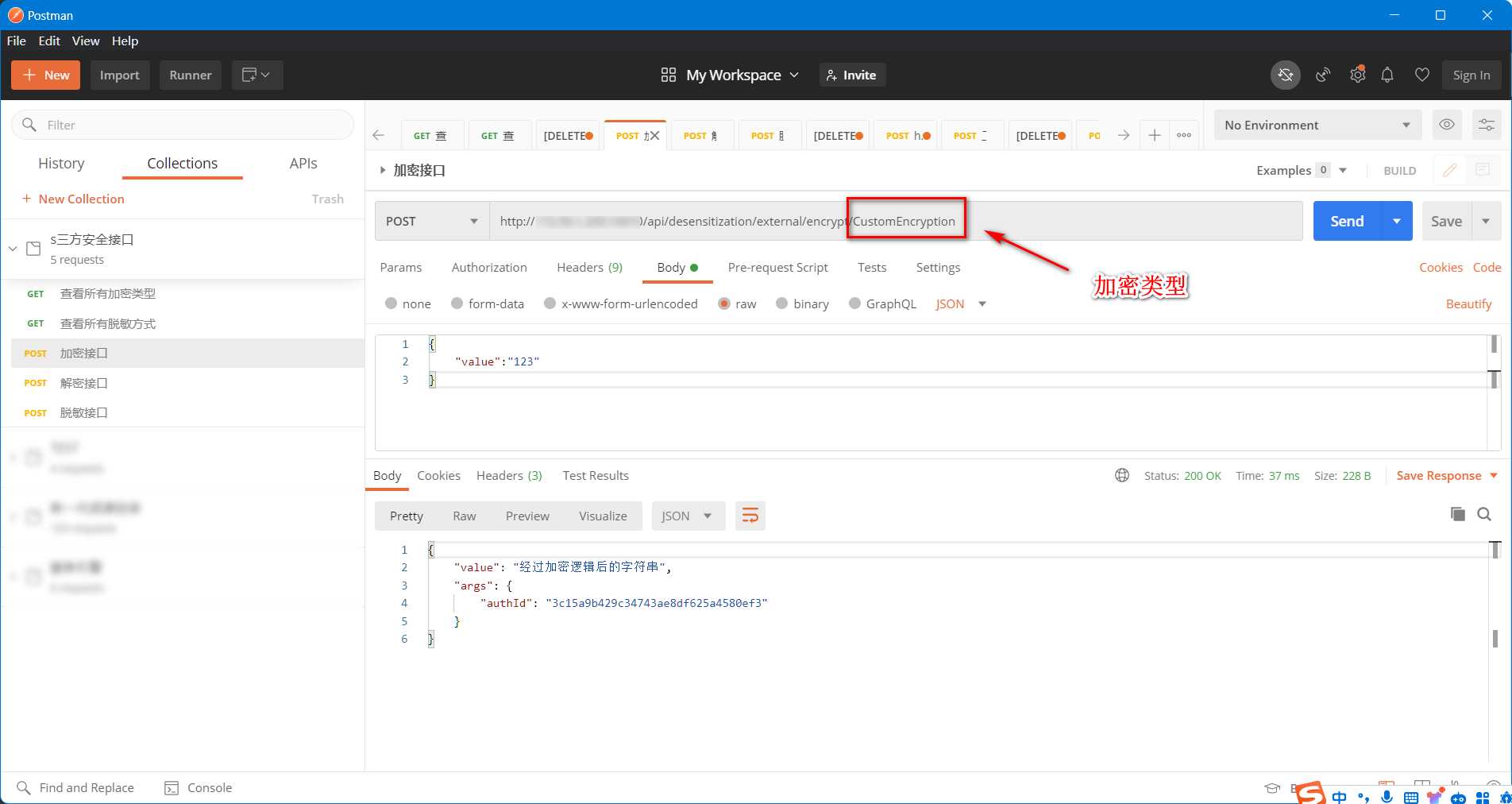Click the word wrap icon in response
This screenshot has width=1512, height=804.
750,516
